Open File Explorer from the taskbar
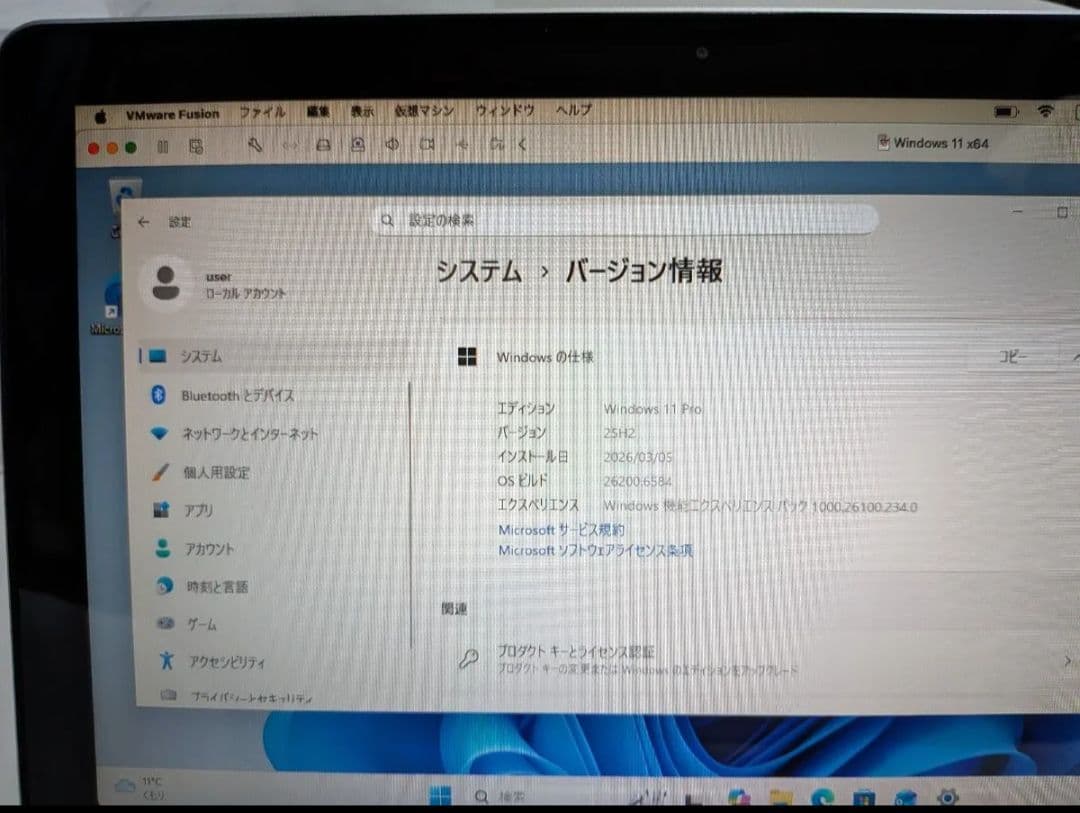The image size is (1080, 813). [781, 798]
